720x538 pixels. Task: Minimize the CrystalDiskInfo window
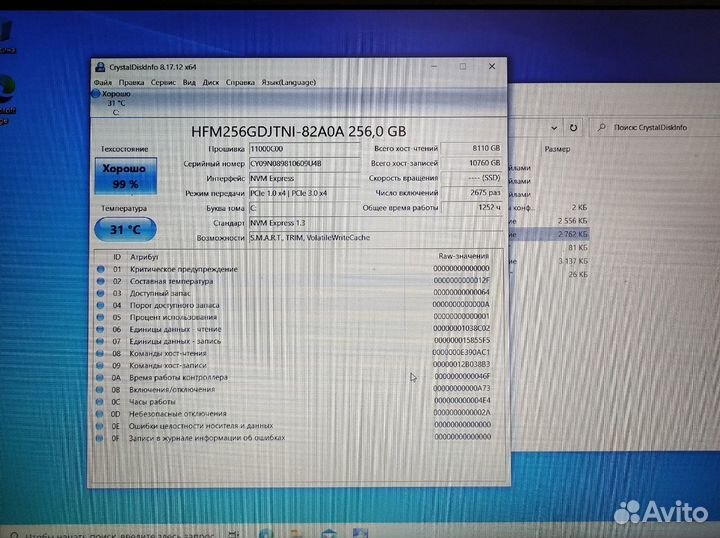(x=434, y=67)
